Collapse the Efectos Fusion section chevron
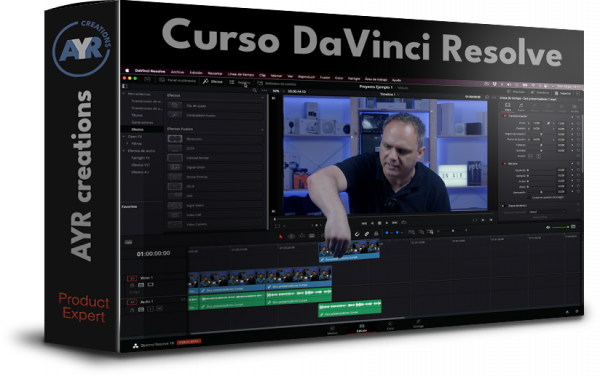Image resolution: width=600 pixels, height=376 pixels. tap(262, 130)
